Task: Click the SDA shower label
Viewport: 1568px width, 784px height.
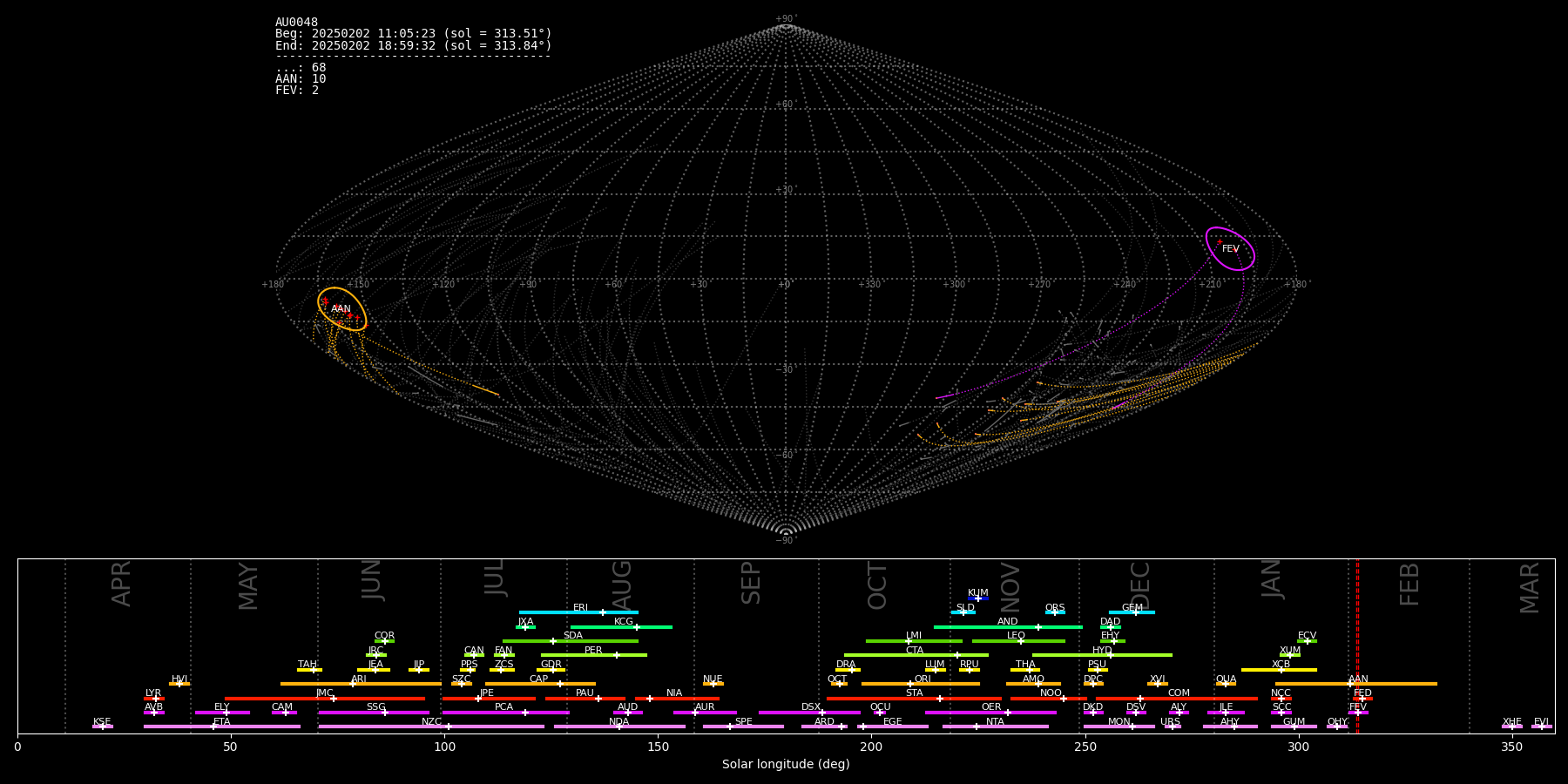Action: click(x=573, y=636)
